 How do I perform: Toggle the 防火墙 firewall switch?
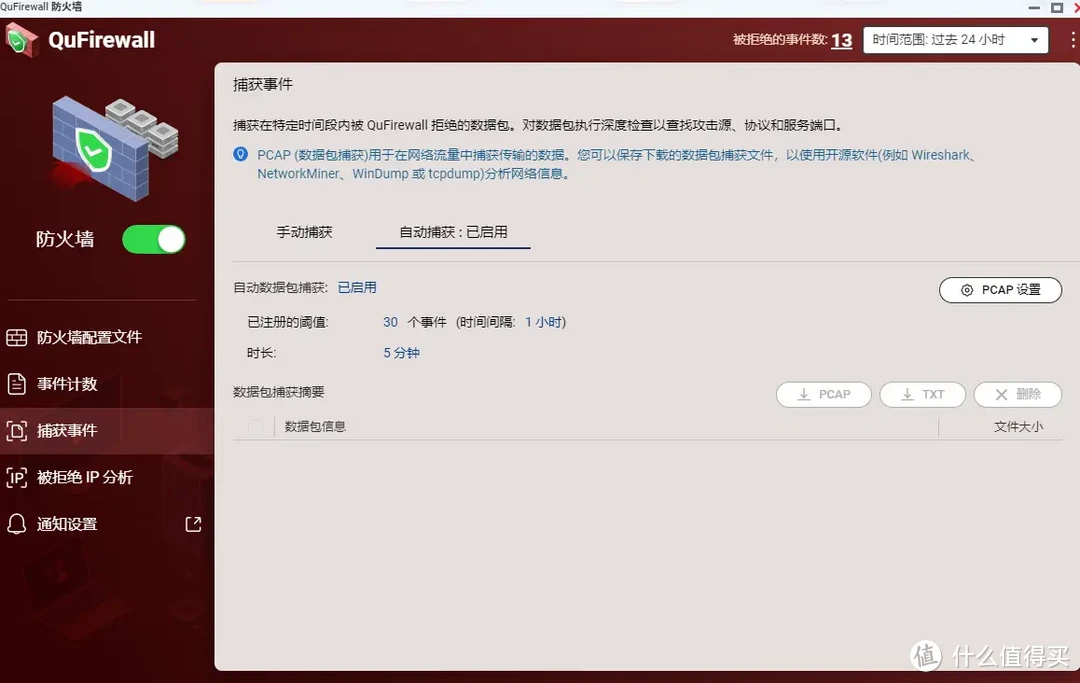[x=154, y=240]
